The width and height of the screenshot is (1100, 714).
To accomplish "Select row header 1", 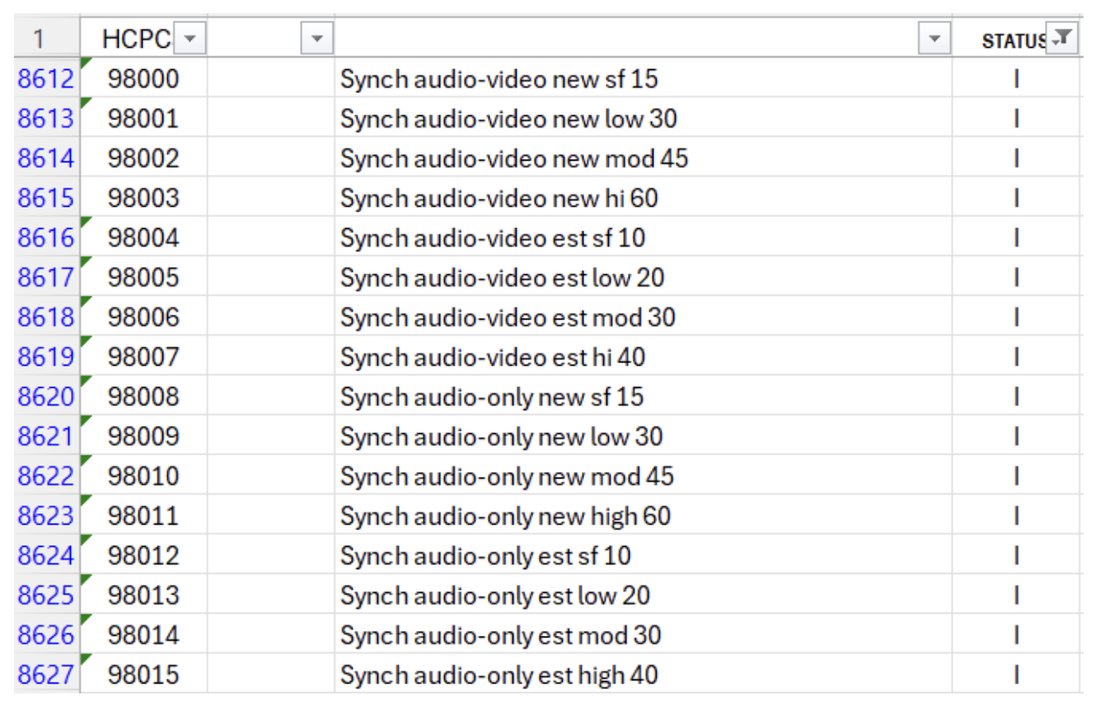I will (46, 39).
